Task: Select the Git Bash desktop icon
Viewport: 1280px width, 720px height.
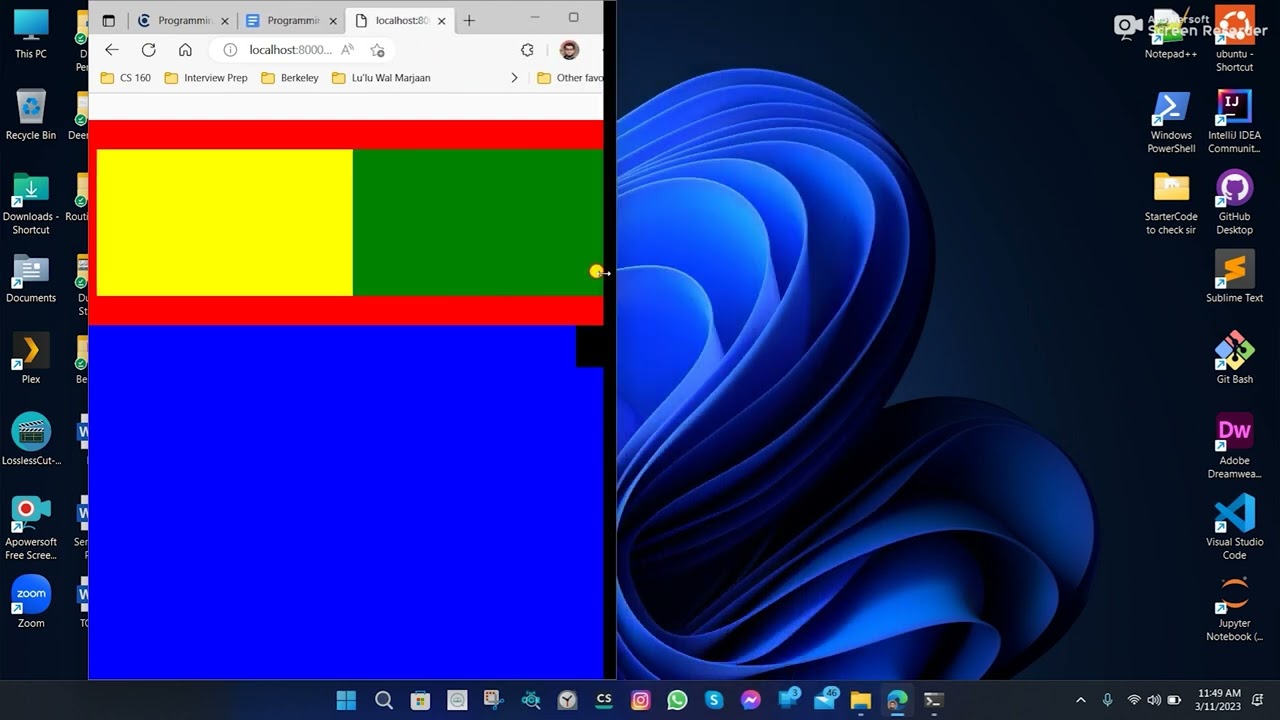Action: coord(1234,359)
